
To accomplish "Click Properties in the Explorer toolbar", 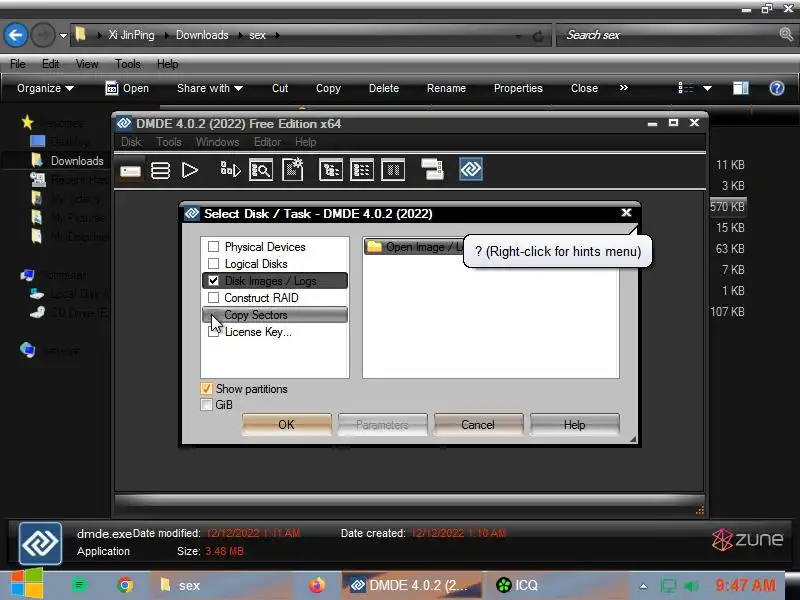I will pyautogui.click(x=518, y=88).
